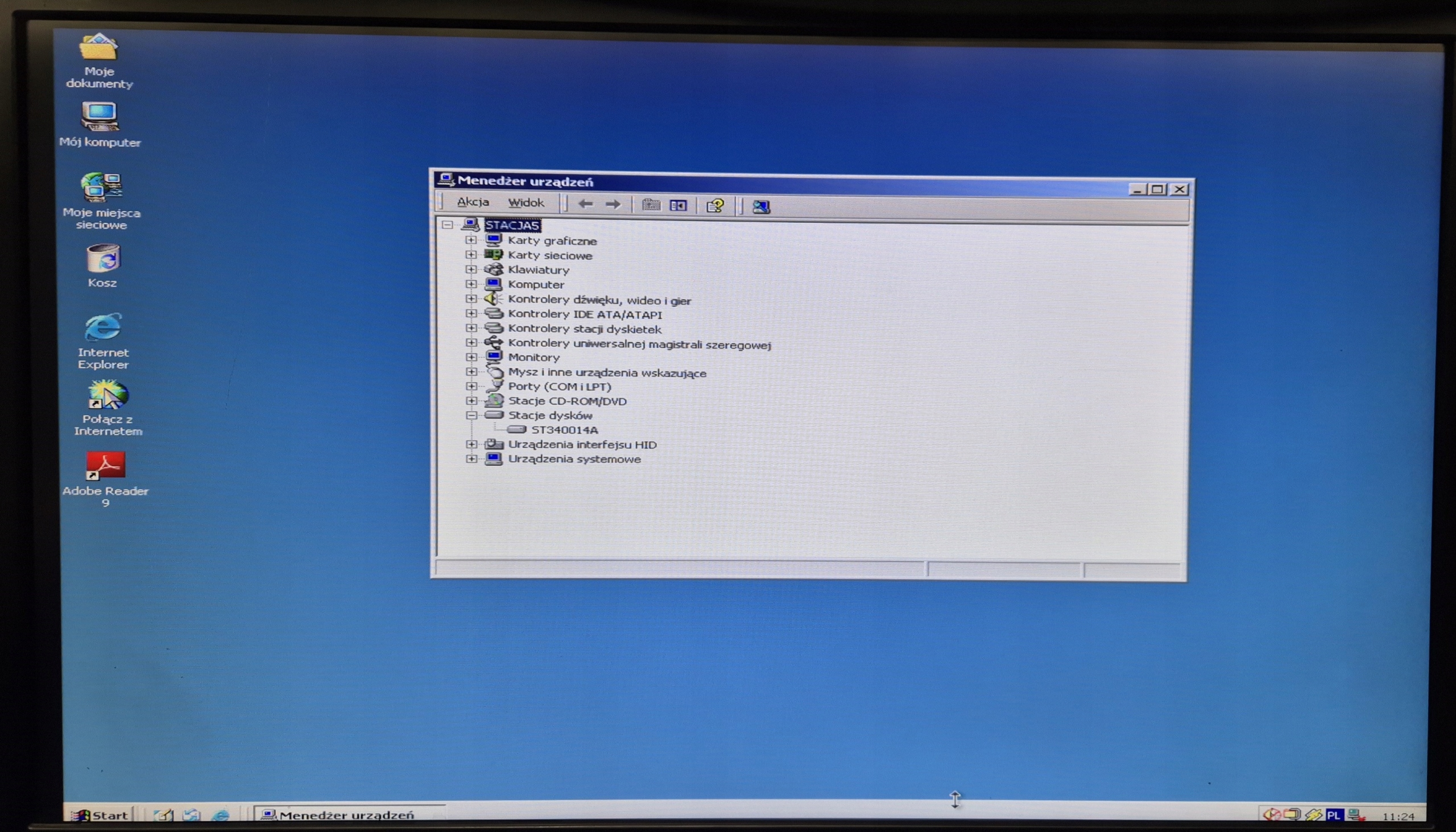Collapse the Stacje dysków category
The width and height of the screenshot is (1456, 832).
click(471, 415)
